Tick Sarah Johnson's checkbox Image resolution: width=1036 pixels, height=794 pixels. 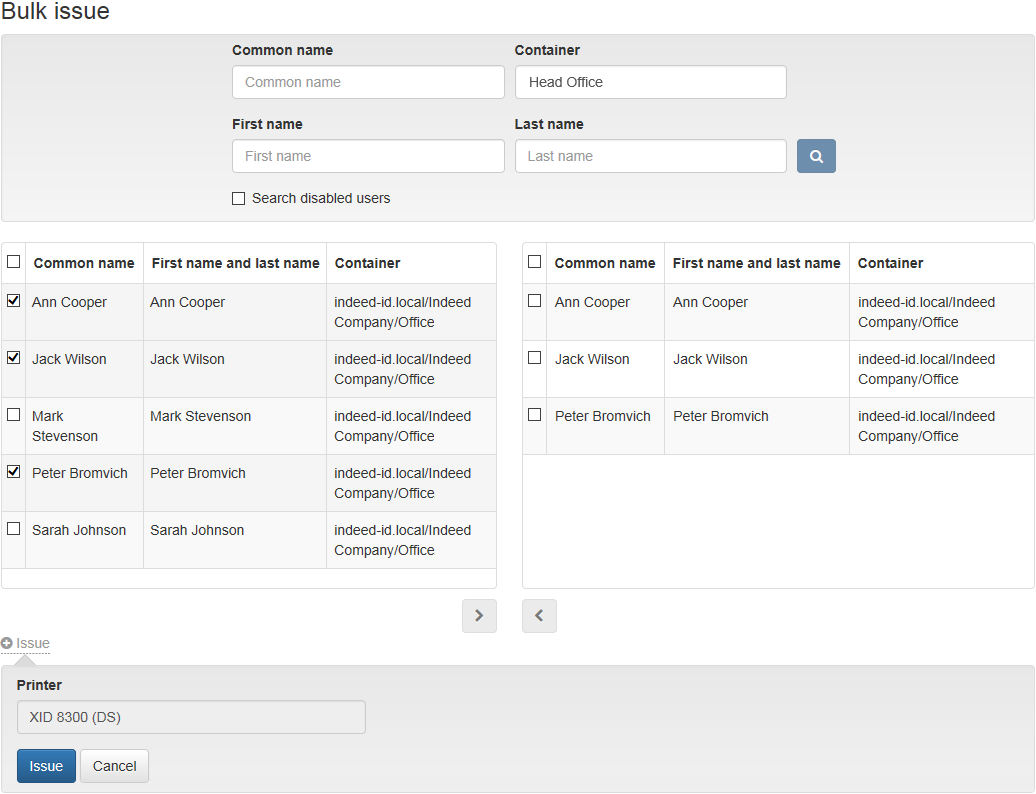coord(14,528)
